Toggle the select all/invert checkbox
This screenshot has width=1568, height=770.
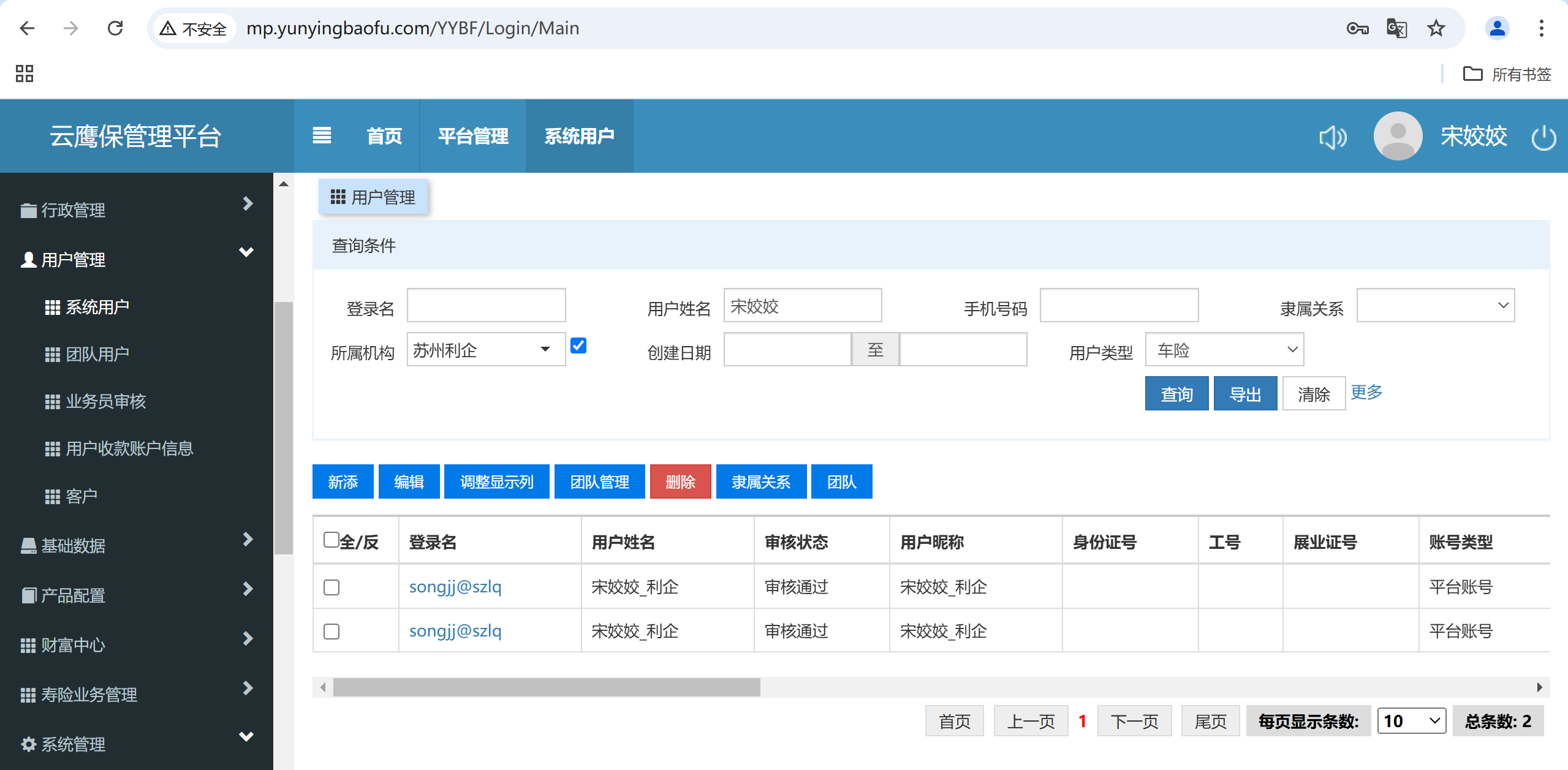coord(331,540)
